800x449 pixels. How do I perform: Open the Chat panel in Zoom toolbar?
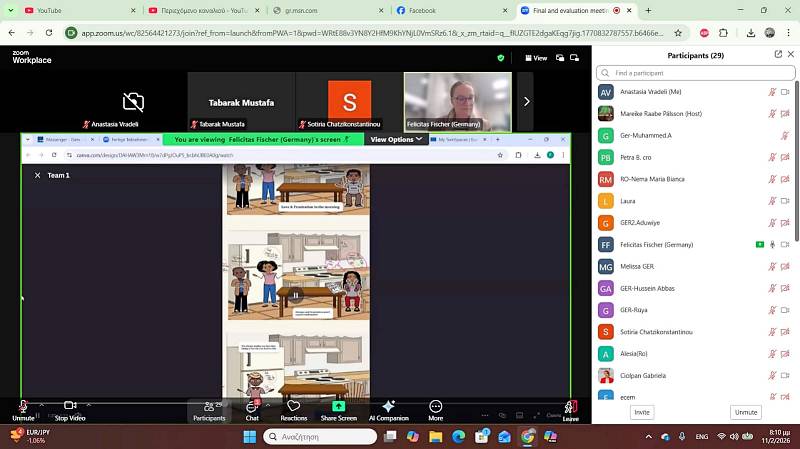click(252, 408)
